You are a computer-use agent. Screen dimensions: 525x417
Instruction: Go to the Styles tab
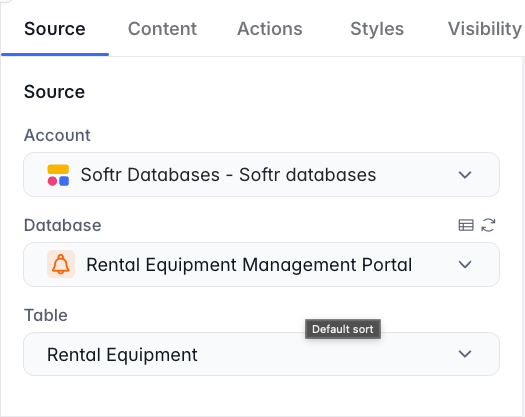pos(377,29)
